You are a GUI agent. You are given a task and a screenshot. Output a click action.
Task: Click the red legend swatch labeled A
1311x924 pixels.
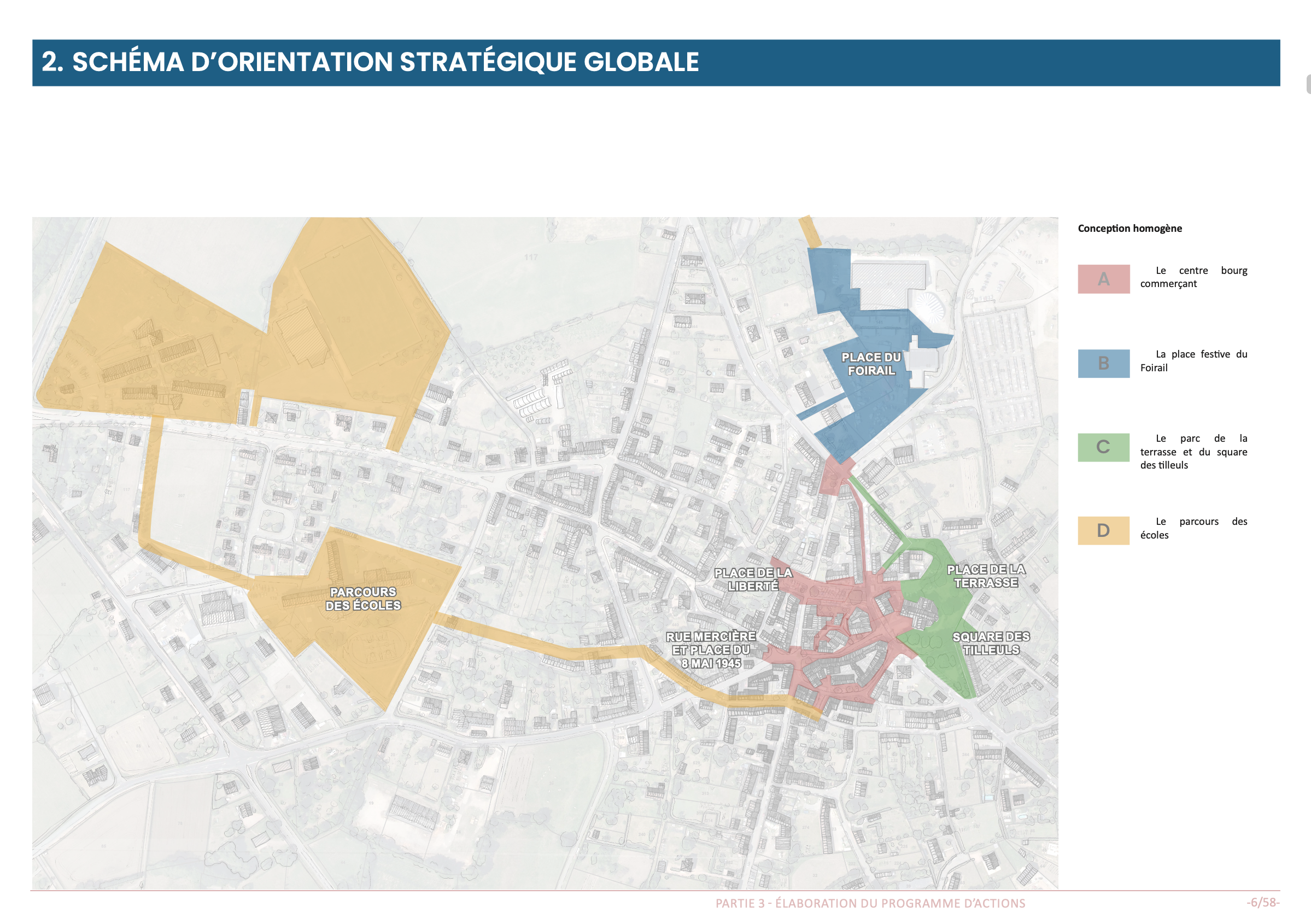point(1103,279)
